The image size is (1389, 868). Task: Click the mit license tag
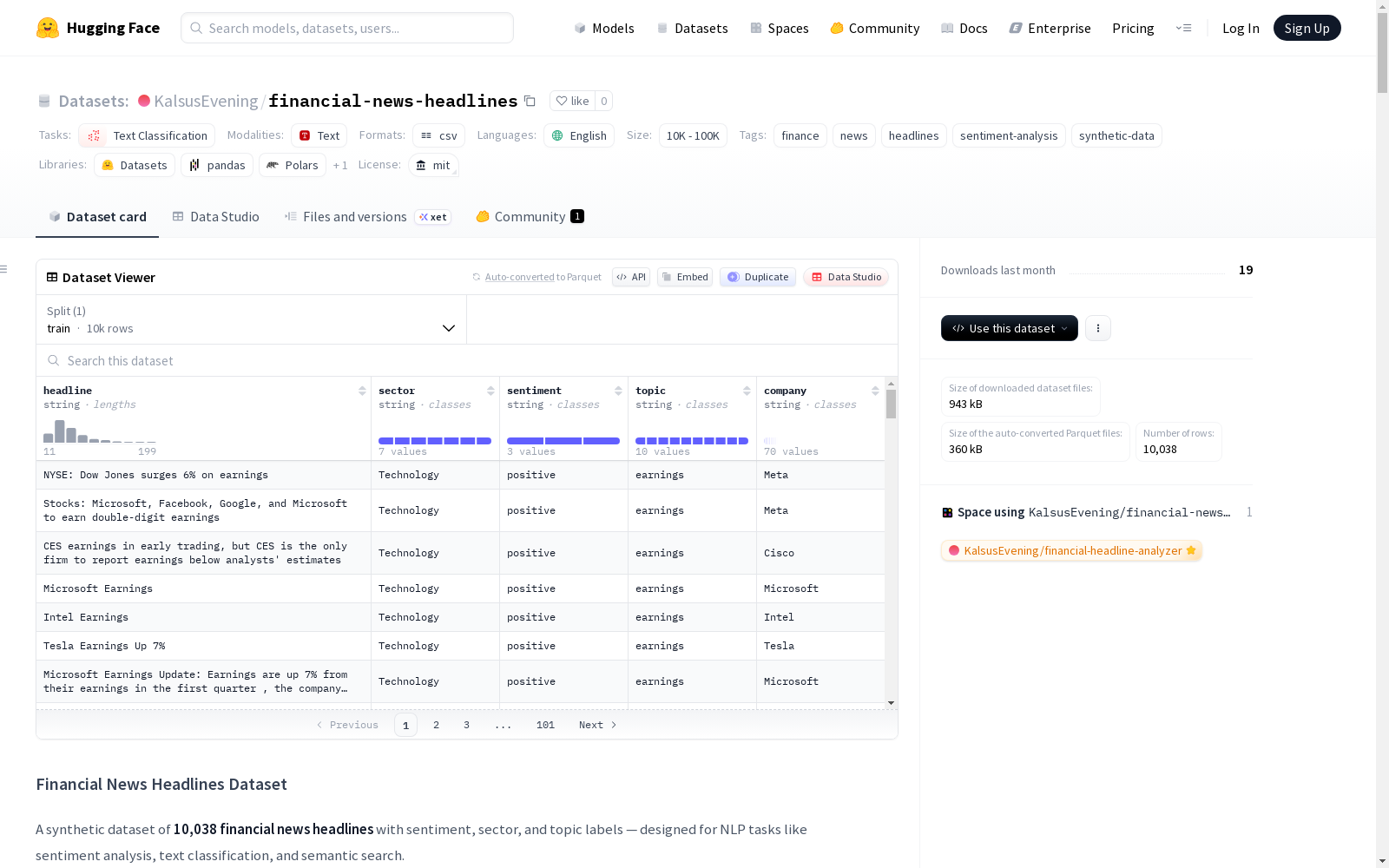tap(433, 165)
